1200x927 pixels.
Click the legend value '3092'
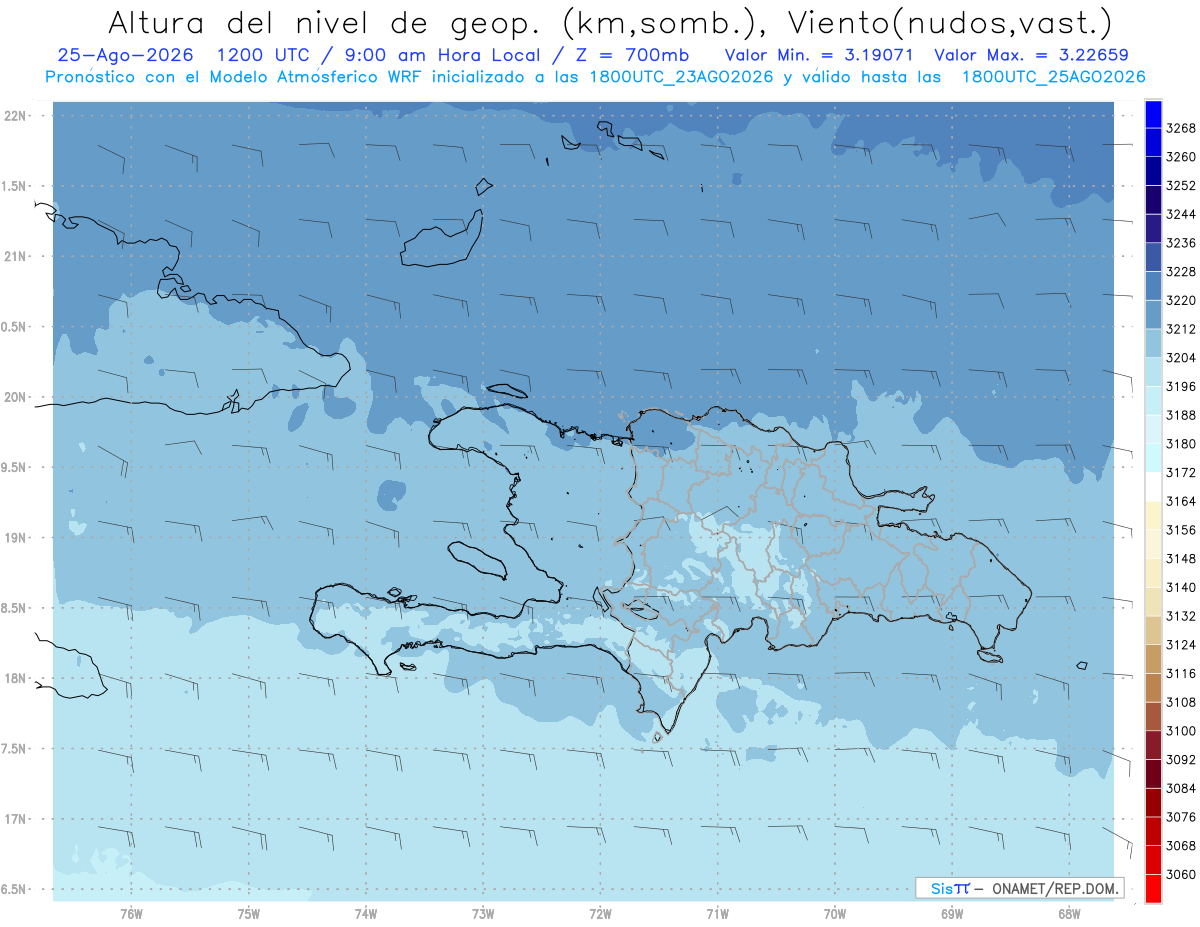[1181, 760]
